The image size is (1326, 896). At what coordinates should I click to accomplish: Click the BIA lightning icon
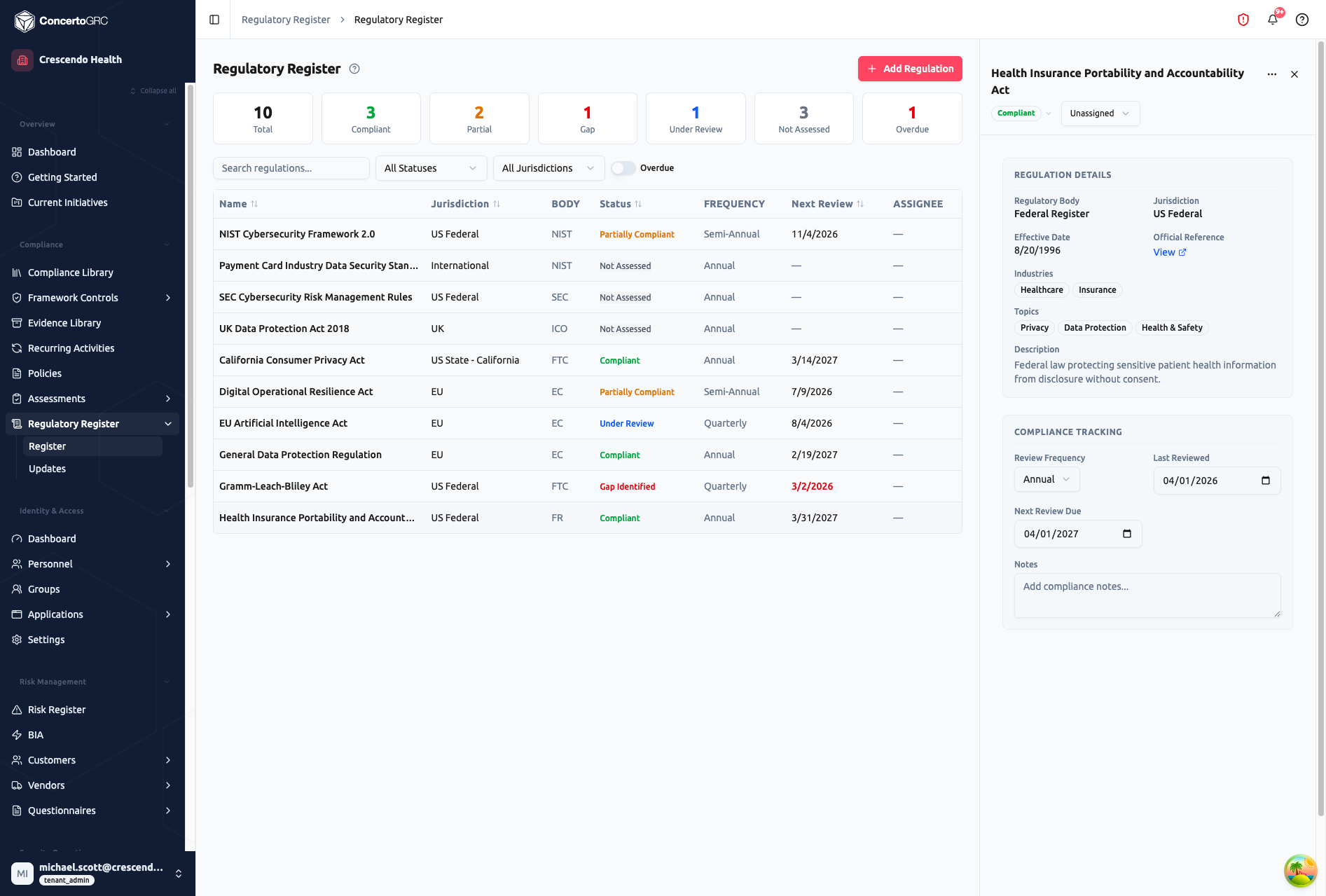coord(17,735)
